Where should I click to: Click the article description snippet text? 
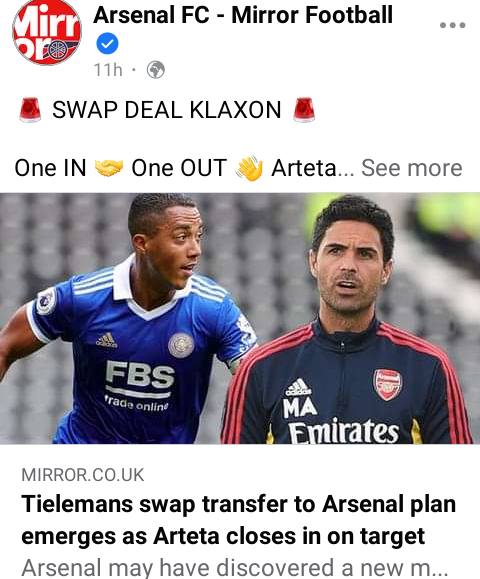point(235,568)
